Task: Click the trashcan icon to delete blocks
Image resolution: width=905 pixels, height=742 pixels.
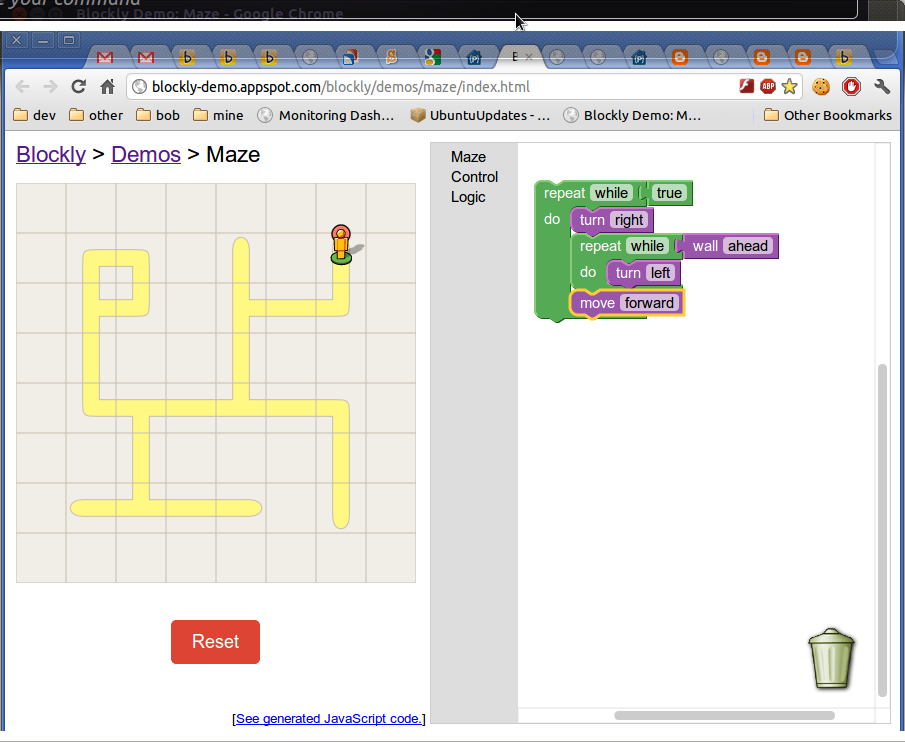Action: [x=831, y=659]
